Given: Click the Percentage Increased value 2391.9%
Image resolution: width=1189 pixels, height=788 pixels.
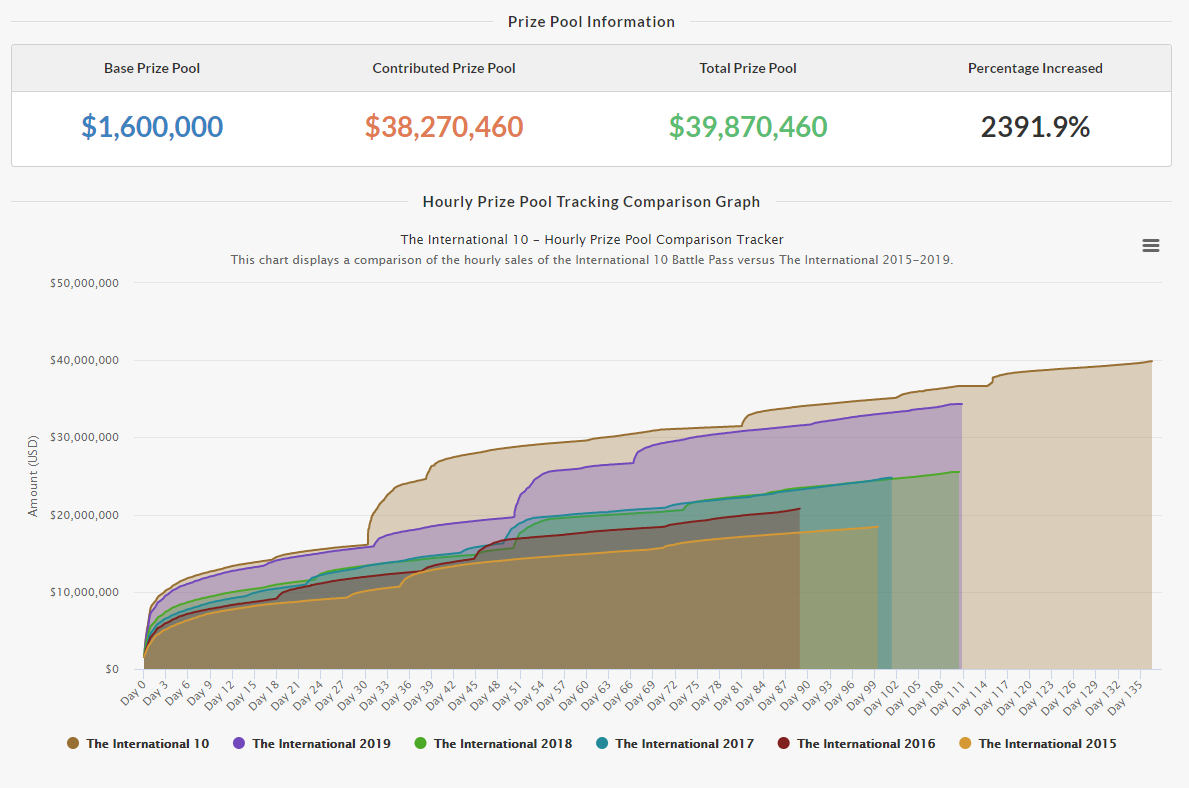Looking at the screenshot, I should 1035,127.
